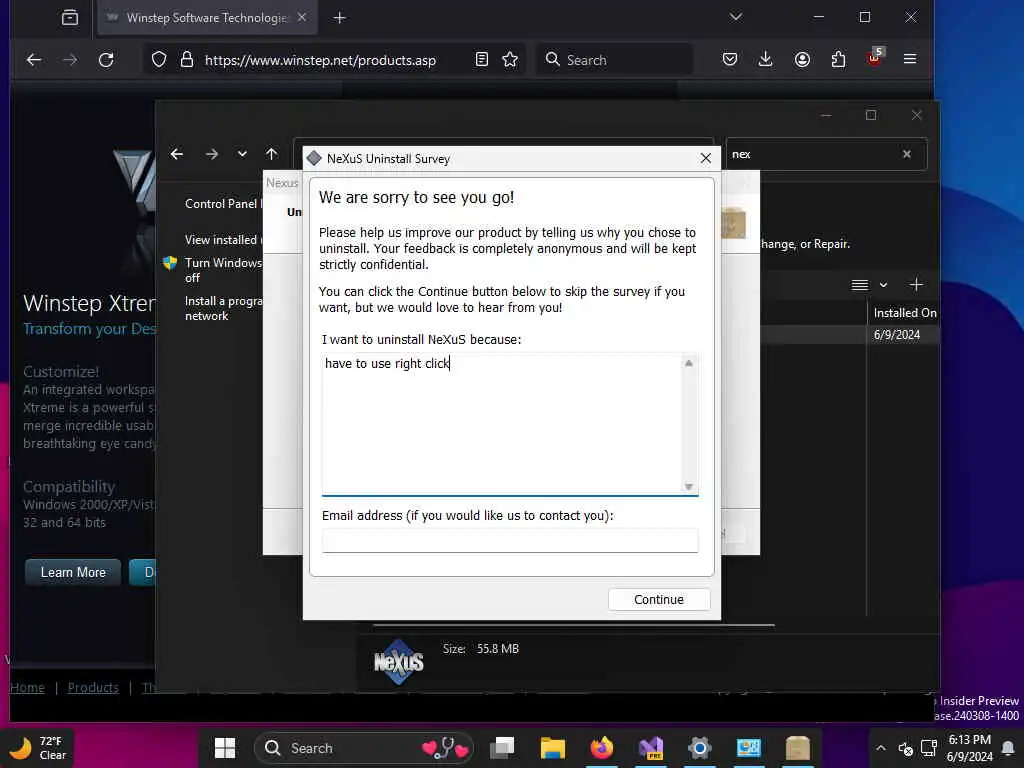Close the Winstep Software Technologies tab

302,17
